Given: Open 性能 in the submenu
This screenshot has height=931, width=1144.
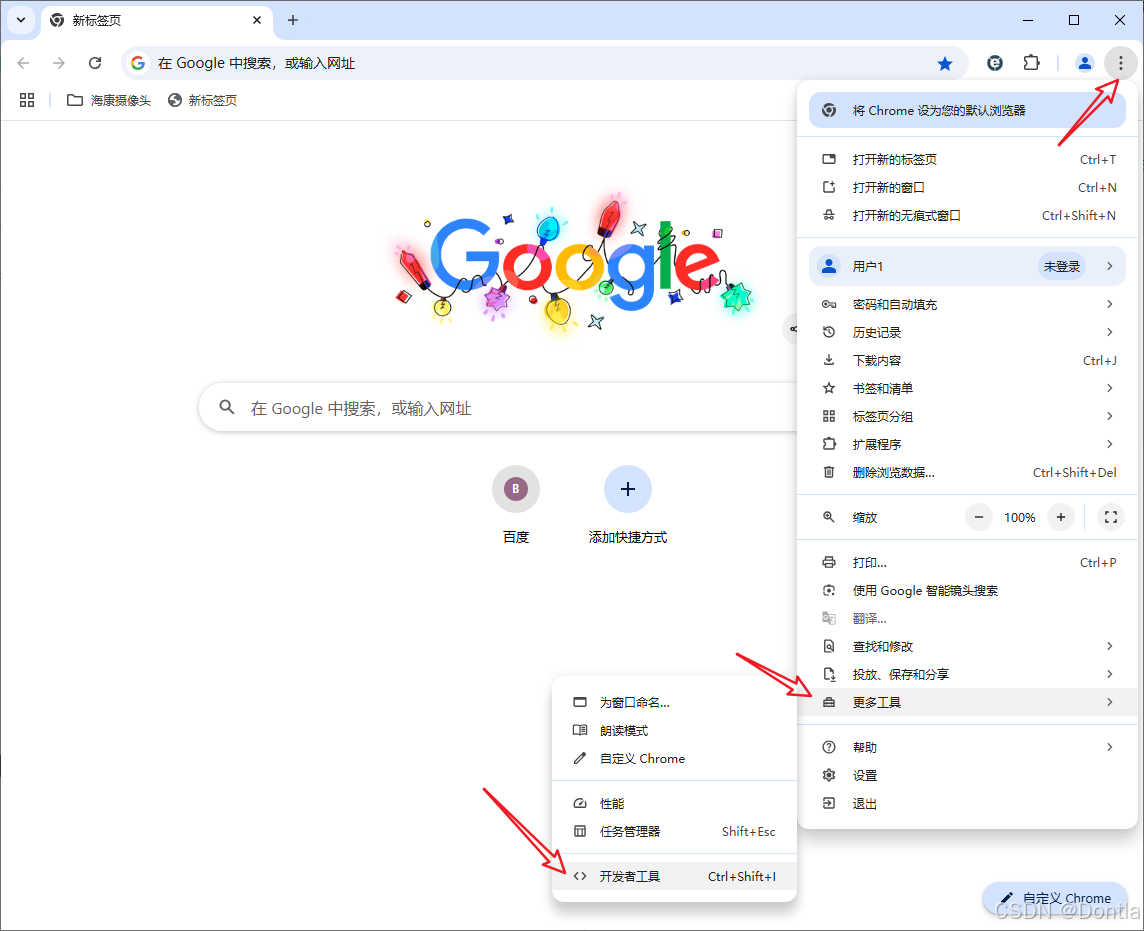Looking at the screenshot, I should 674,803.
